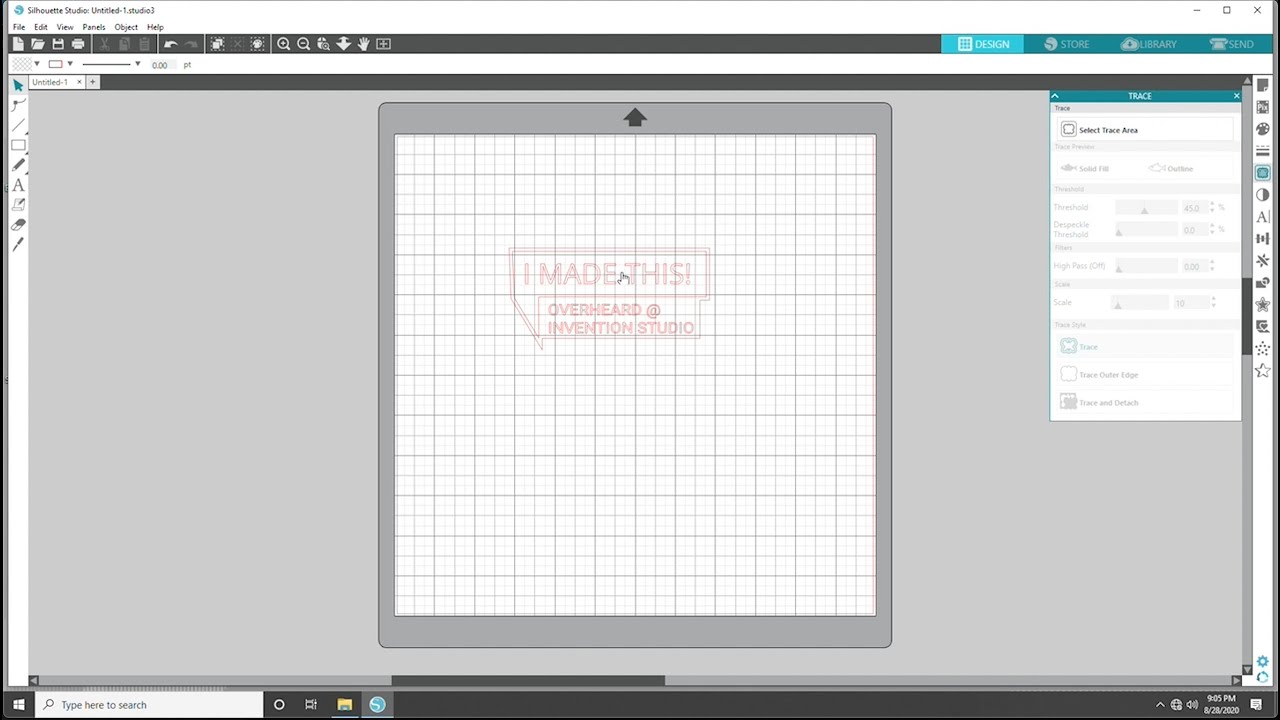Select the Knife tool
The height and width of the screenshot is (720, 1280).
pyautogui.click(x=18, y=245)
